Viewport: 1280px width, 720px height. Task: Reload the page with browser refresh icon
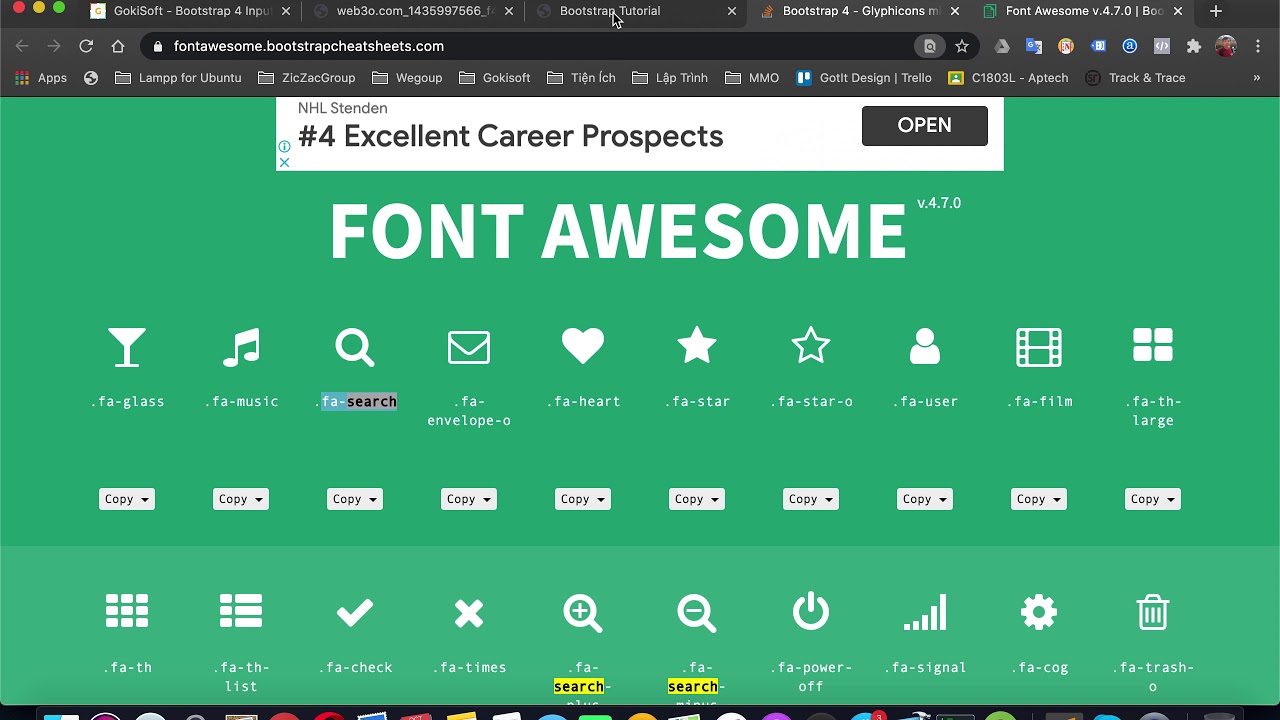point(86,46)
